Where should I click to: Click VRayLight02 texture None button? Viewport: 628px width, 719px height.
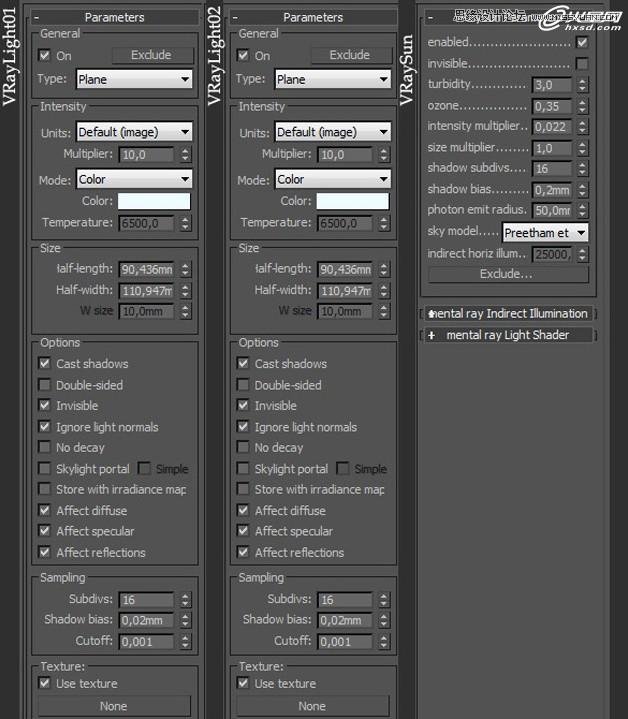(x=313, y=706)
